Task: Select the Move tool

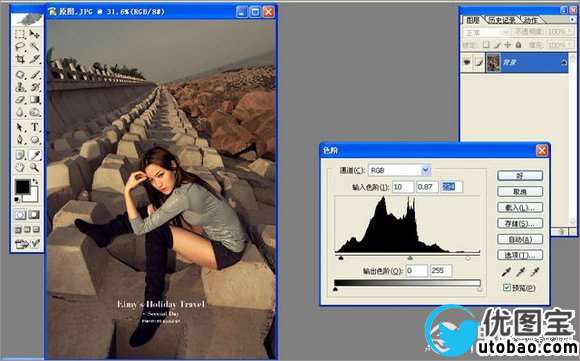Action: pyautogui.click(x=34, y=34)
